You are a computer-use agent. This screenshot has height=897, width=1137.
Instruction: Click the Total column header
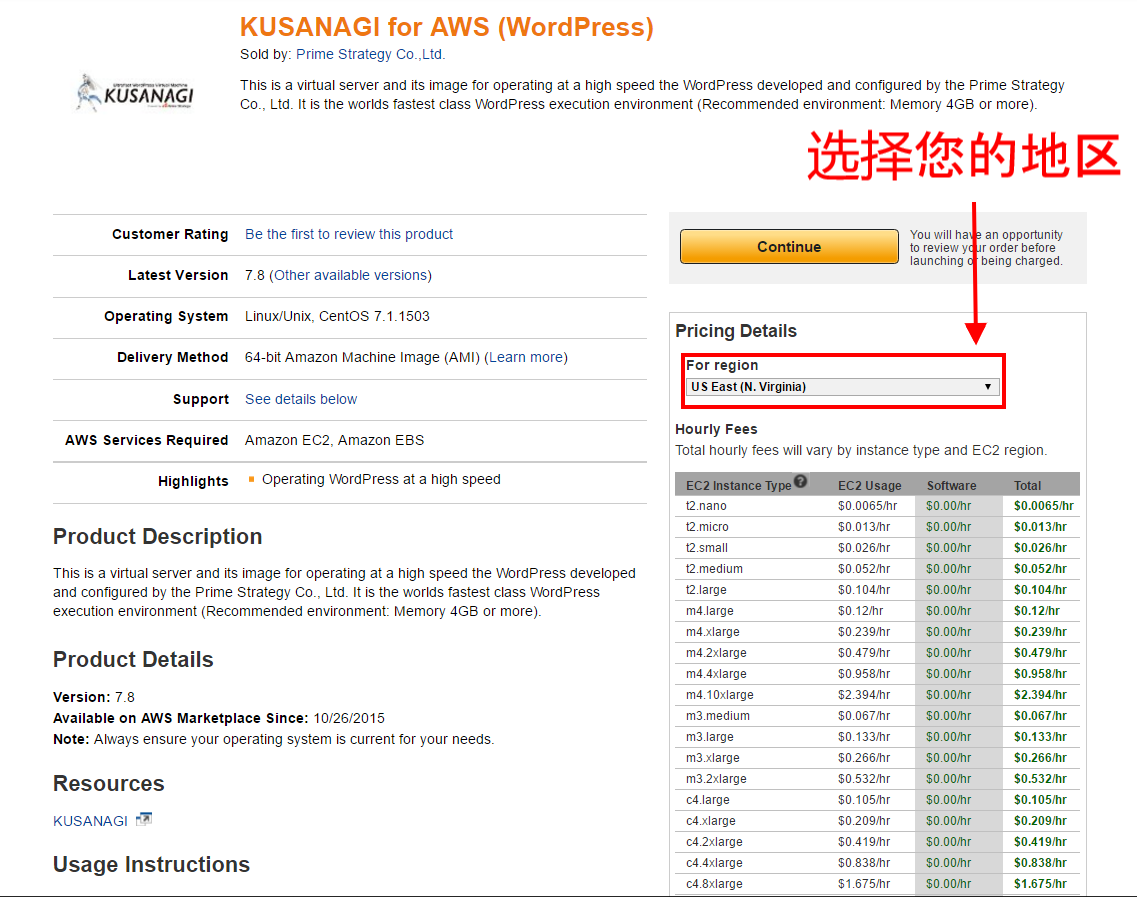(x=1028, y=486)
